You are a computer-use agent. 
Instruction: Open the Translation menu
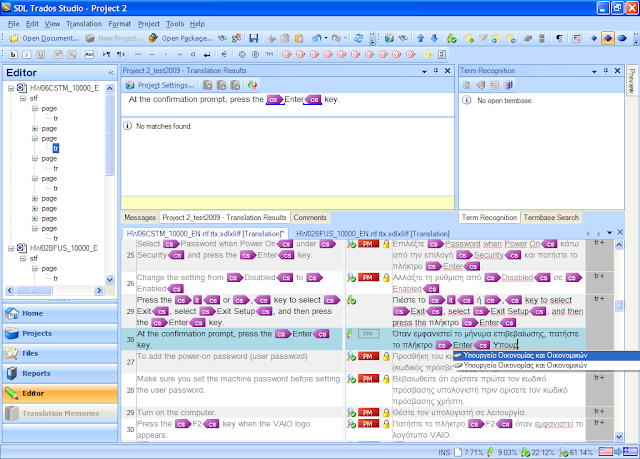[84, 24]
